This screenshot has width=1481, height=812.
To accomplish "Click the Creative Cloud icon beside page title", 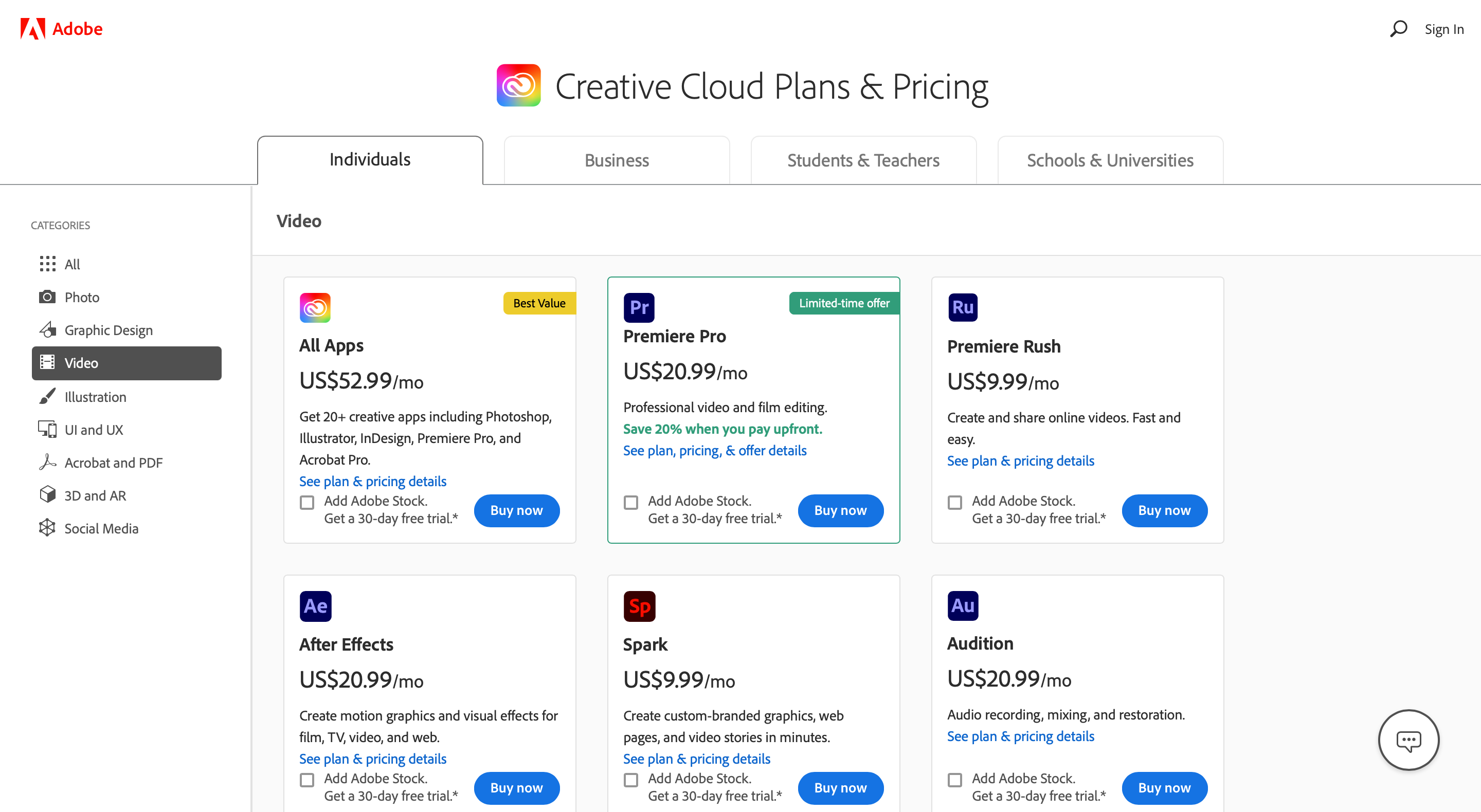I will click(518, 86).
